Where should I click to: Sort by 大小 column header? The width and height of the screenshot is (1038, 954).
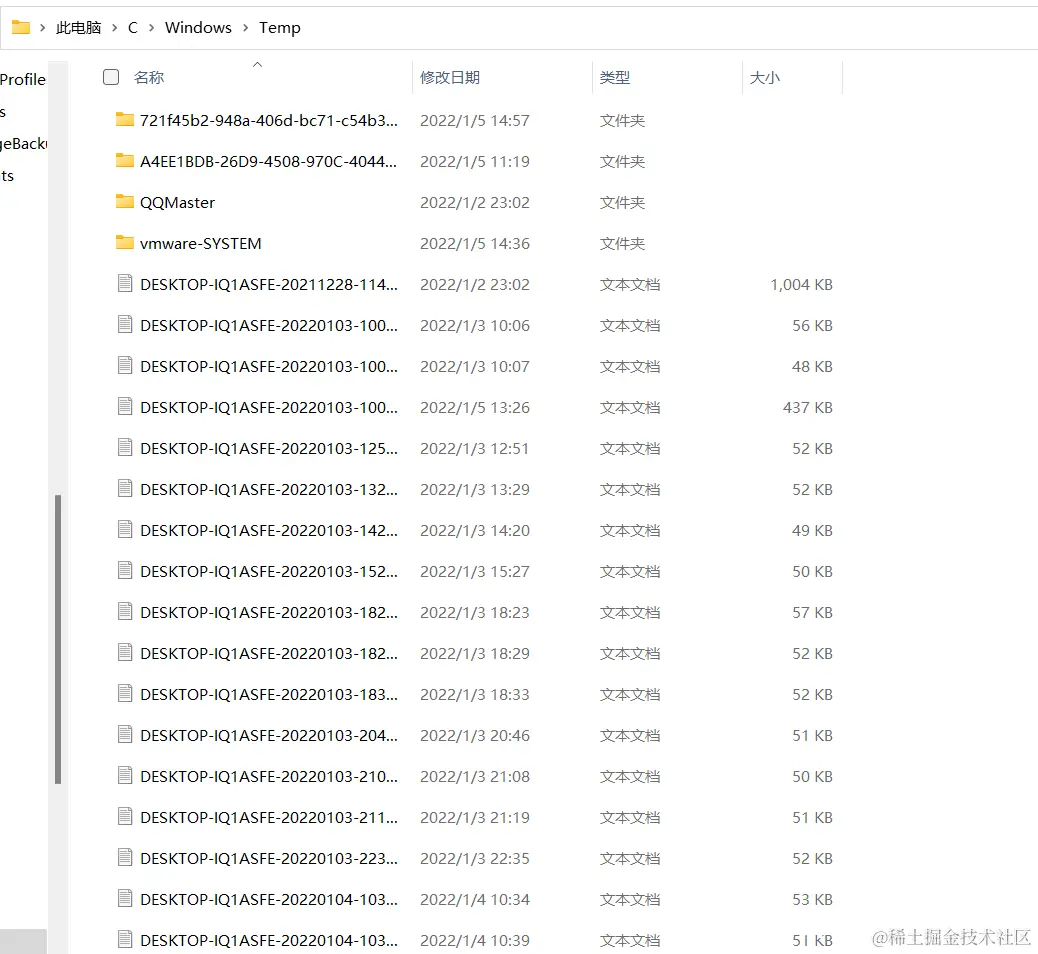tap(765, 77)
